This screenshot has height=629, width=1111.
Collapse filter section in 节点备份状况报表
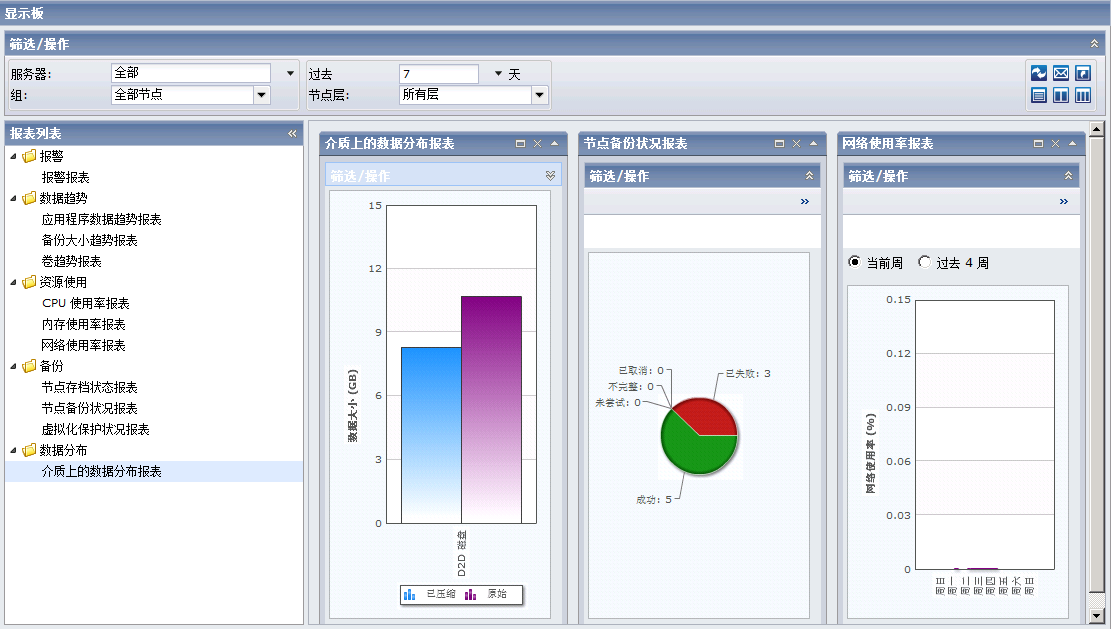809,176
